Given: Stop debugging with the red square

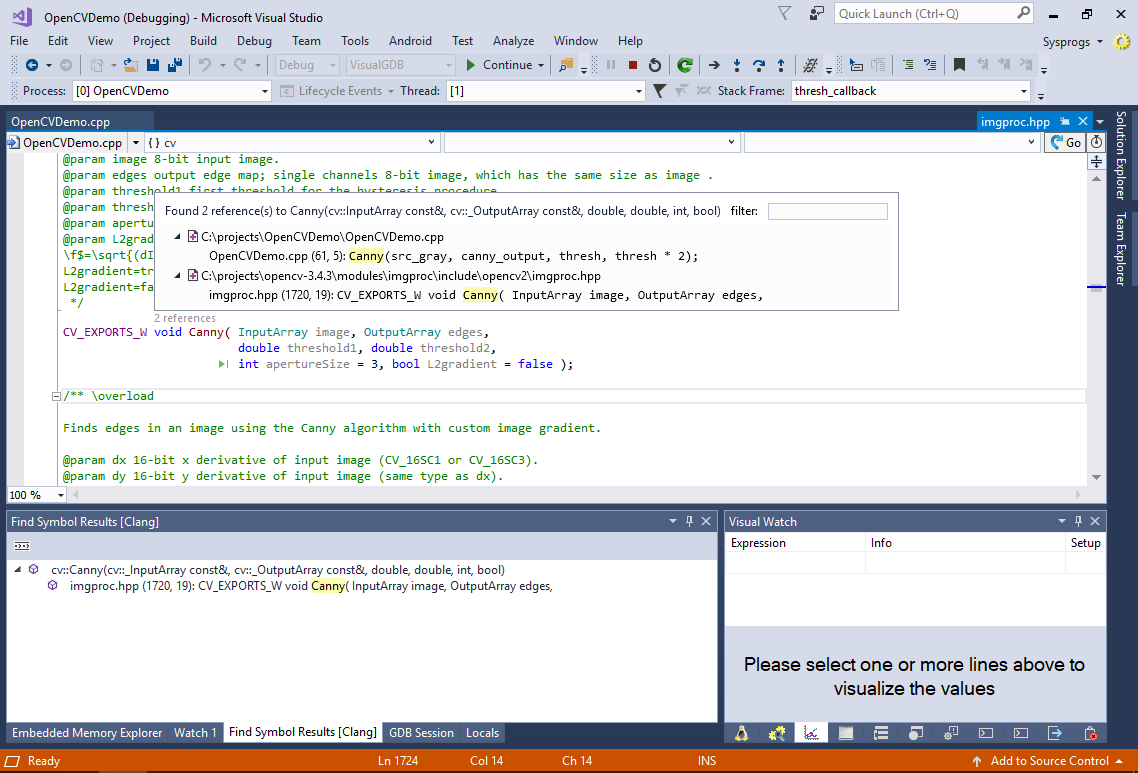Looking at the screenshot, I should pos(633,65).
